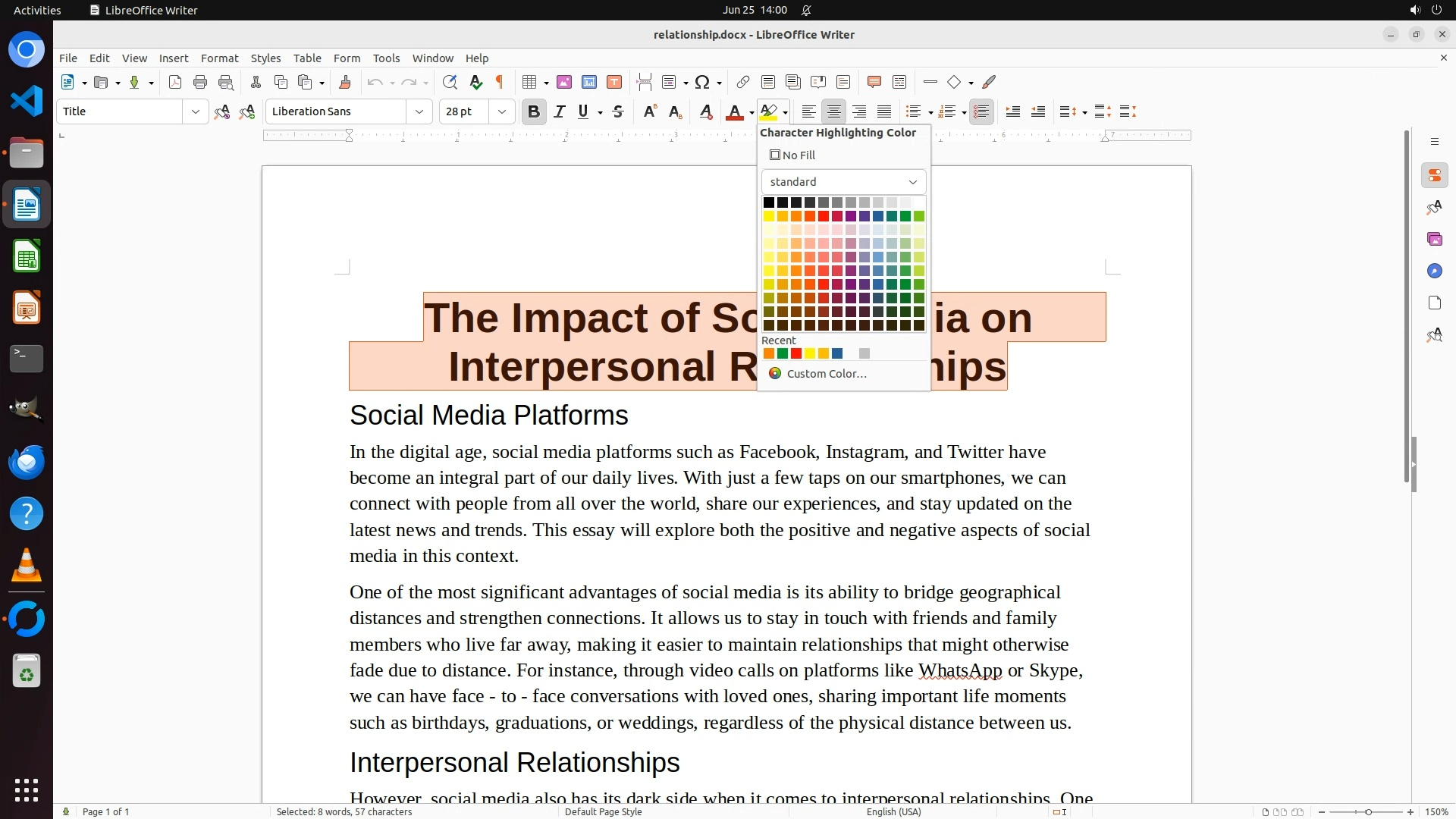Open the Find & Replace icon
This screenshot has height=819, width=1456.
pos(450,83)
